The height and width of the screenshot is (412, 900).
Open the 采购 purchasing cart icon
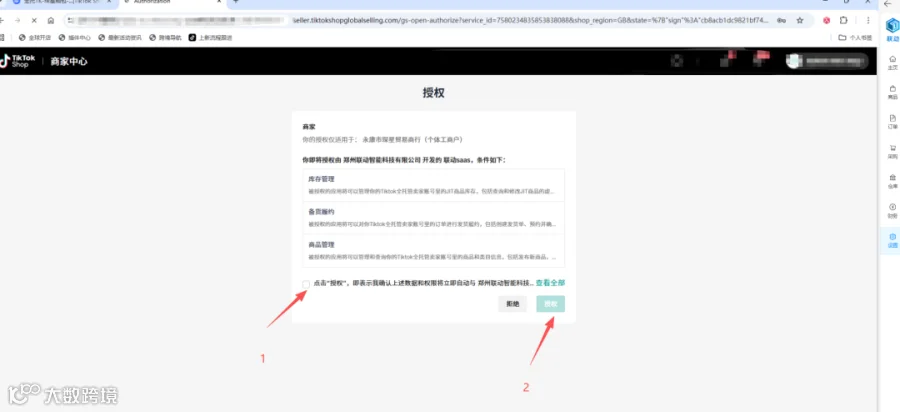click(x=892, y=151)
